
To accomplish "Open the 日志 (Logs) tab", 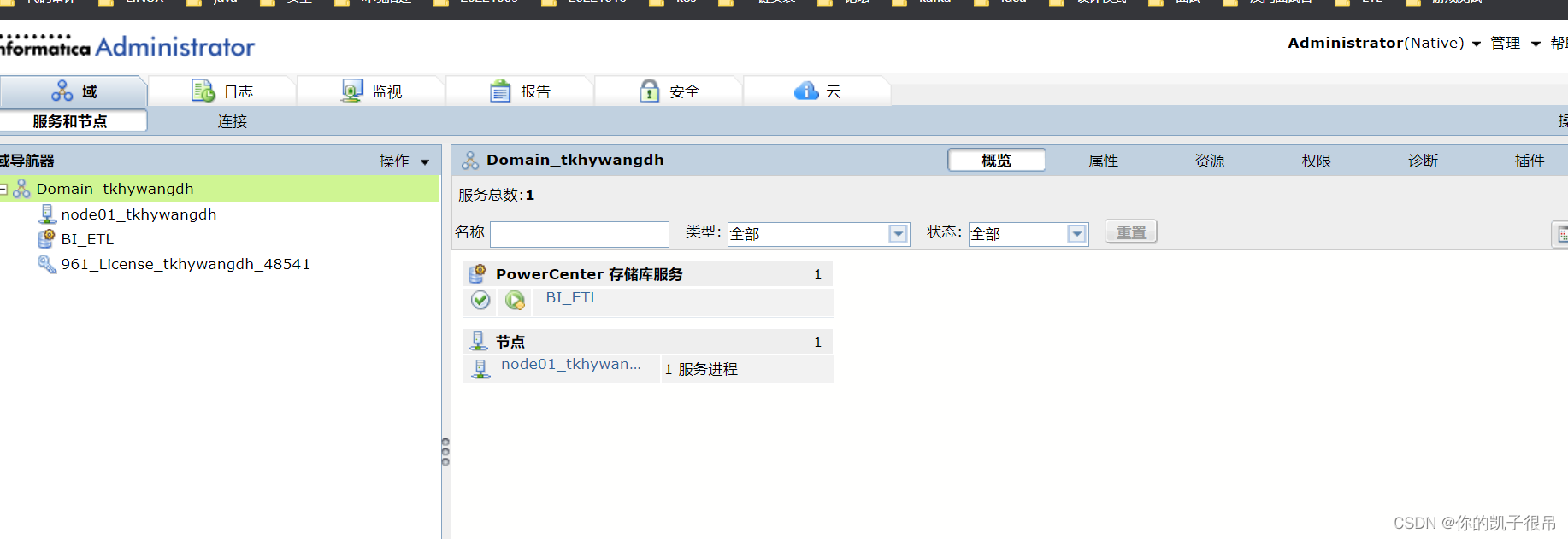I will 222,91.
